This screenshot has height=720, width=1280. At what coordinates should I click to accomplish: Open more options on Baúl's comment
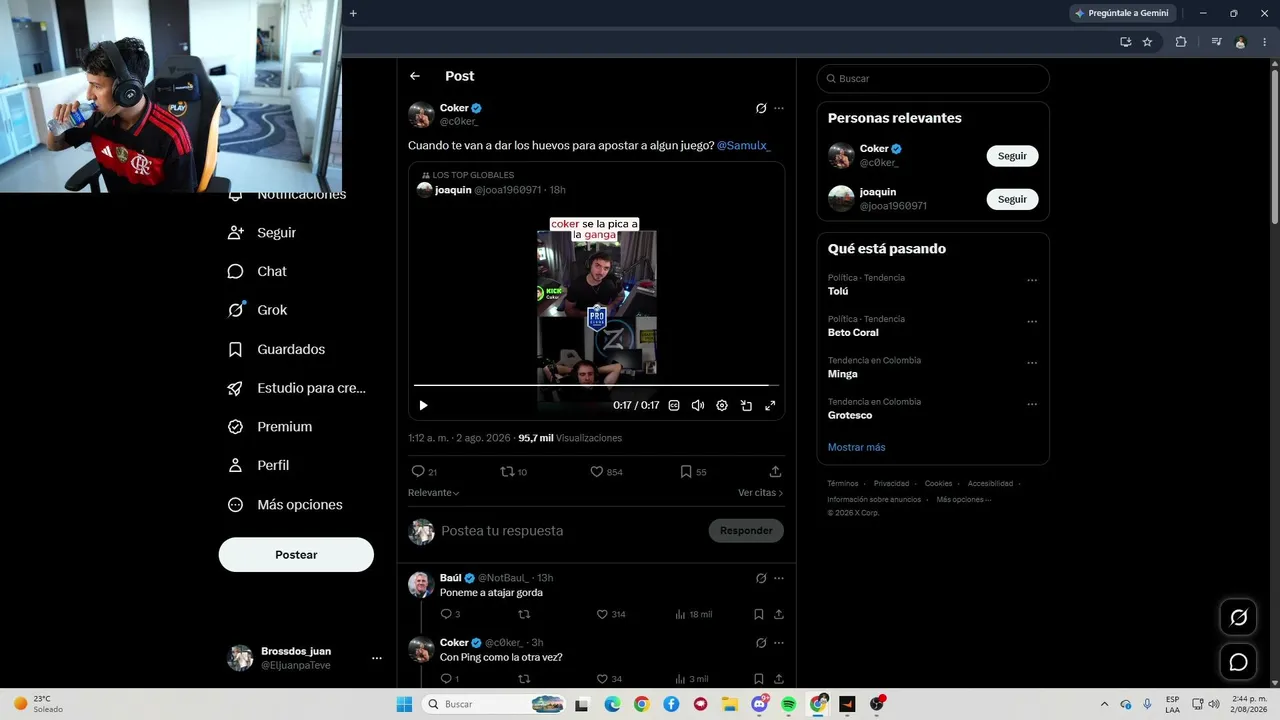coord(779,578)
